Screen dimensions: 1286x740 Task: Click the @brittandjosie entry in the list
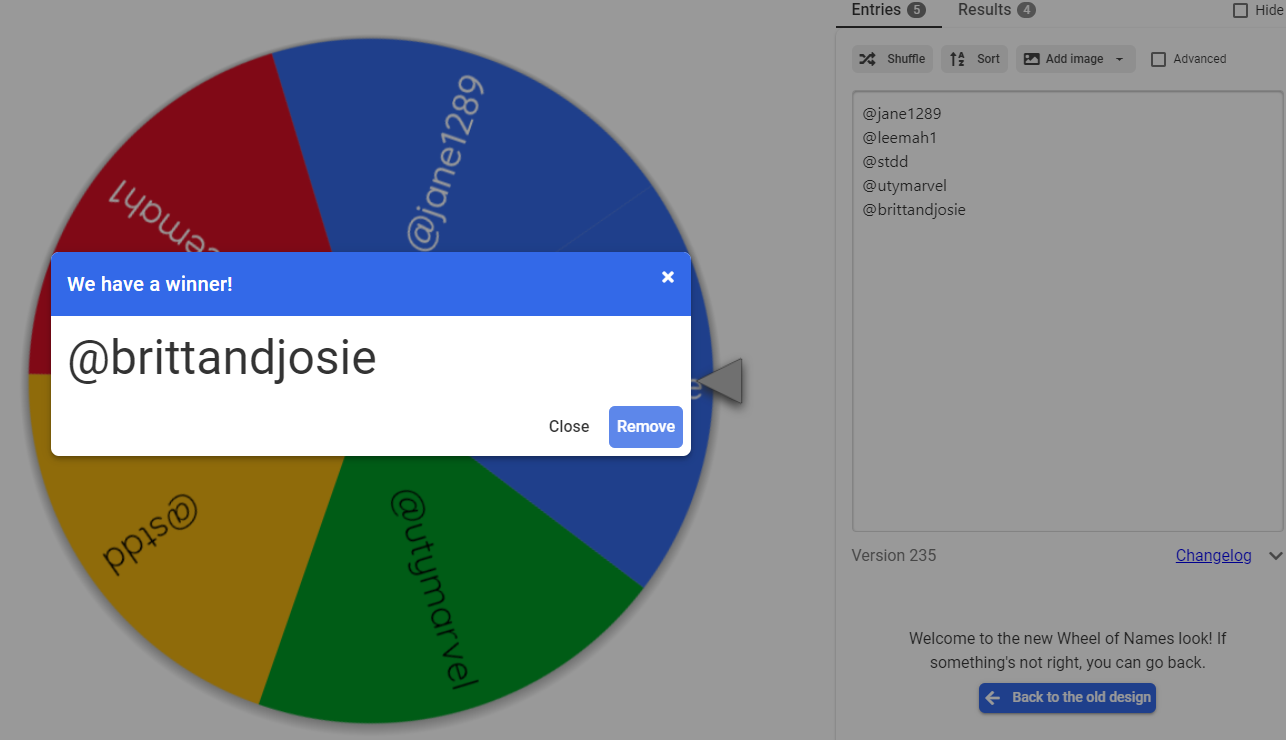(x=914, y=210)
